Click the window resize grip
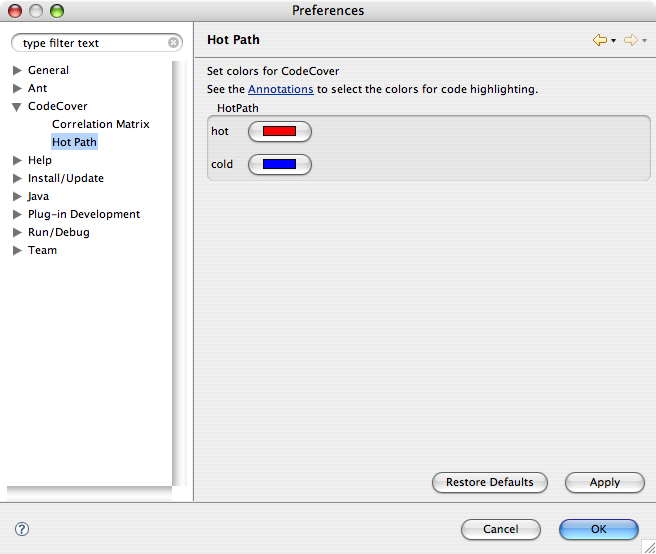The image size is (656, 554). (x=649, y=547)
